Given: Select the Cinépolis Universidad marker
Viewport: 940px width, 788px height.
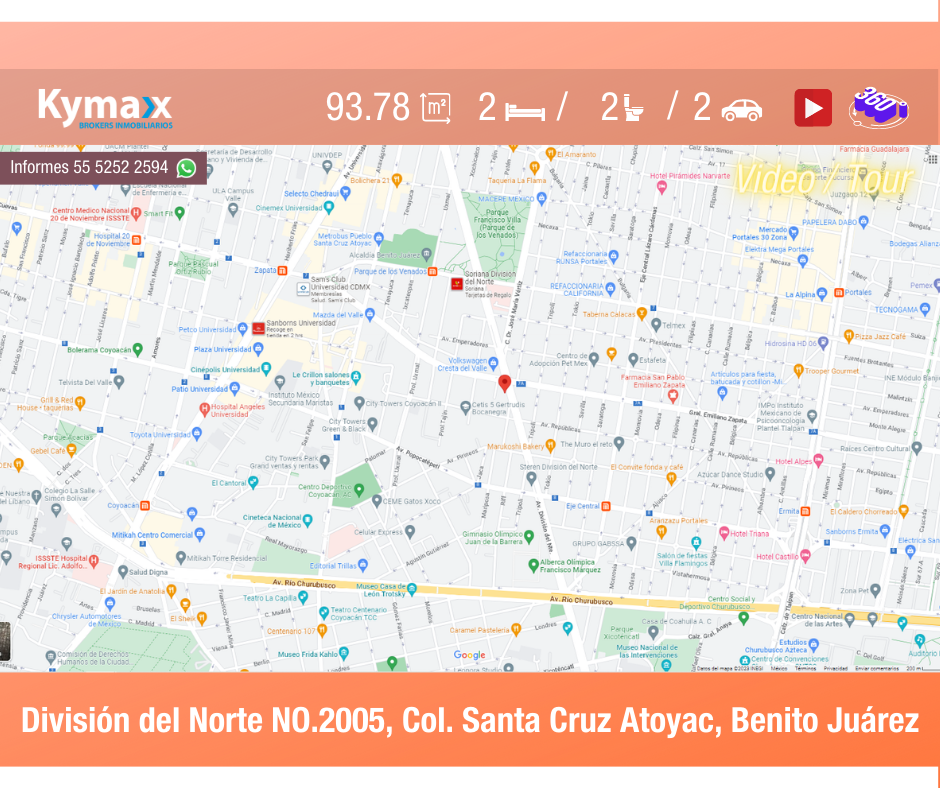Looking at the screenshot, I should [266, 368].
